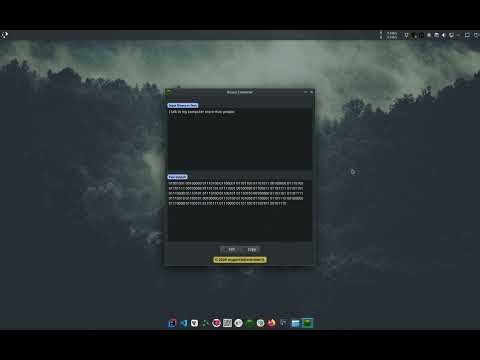
Task: Click inside the input text area
Action: tap(240, 139)
